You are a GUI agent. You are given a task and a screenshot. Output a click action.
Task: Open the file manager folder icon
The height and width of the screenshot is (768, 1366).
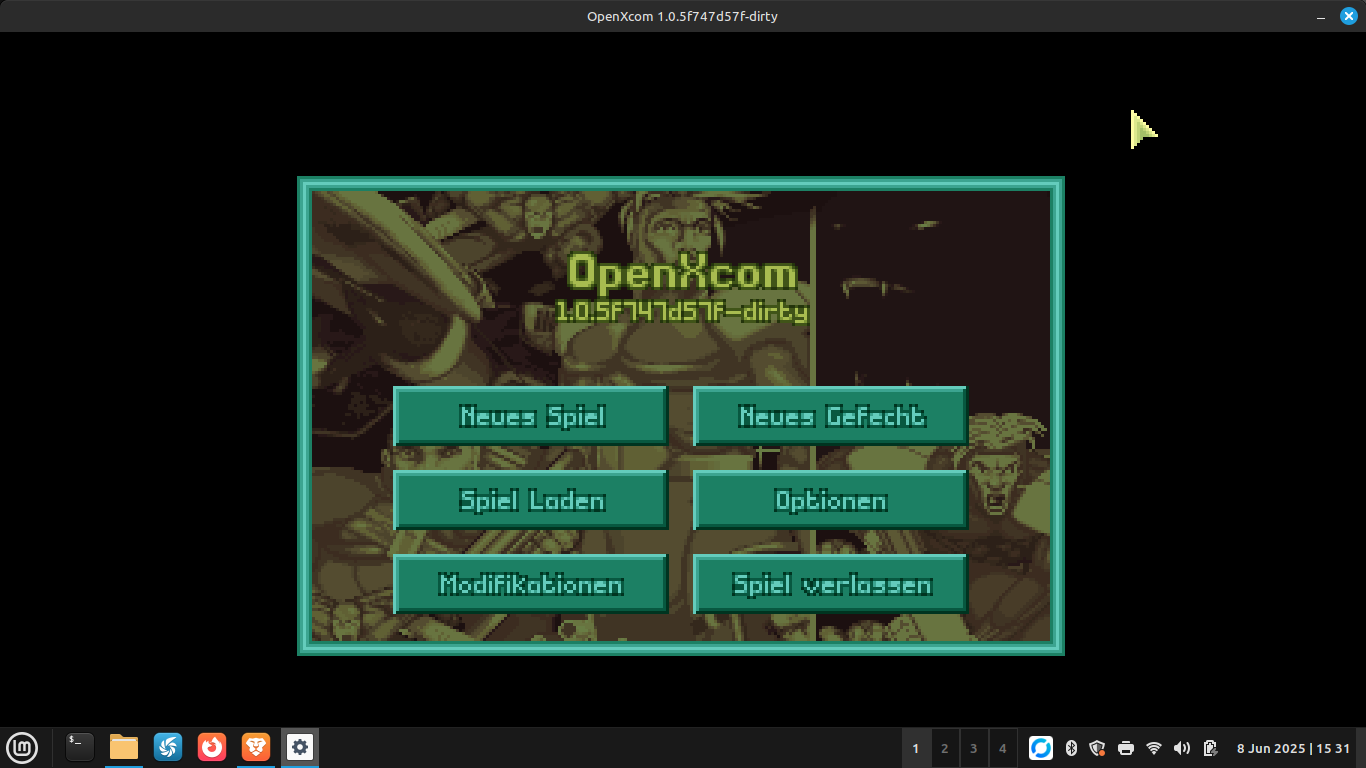point(124,747)
